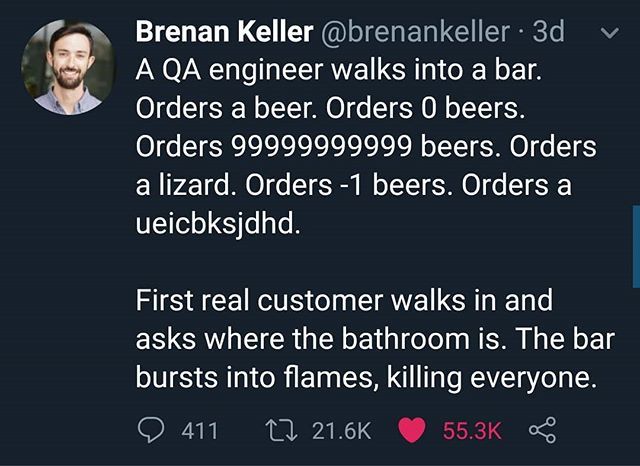Expand the tweet options chevron menu
This screenshot has height=466, width=640.
[x=610, y=33]
